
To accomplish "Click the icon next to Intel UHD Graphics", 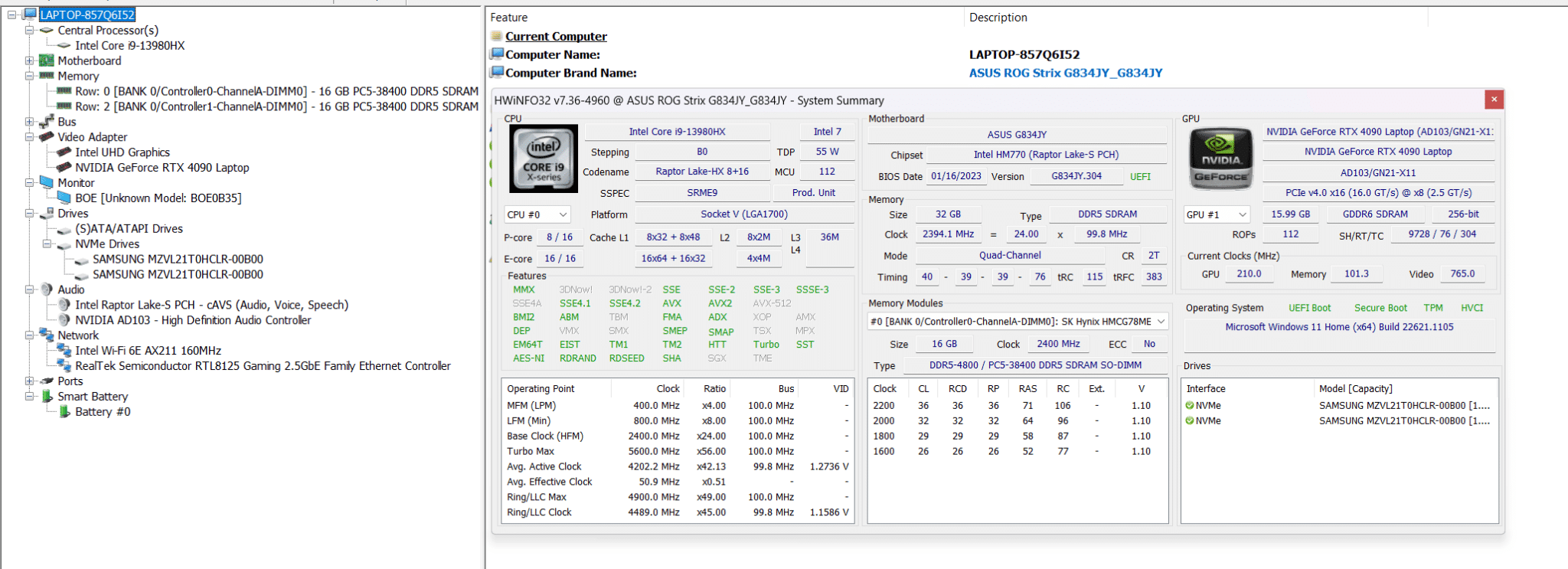I will click(x=64, y=152).
